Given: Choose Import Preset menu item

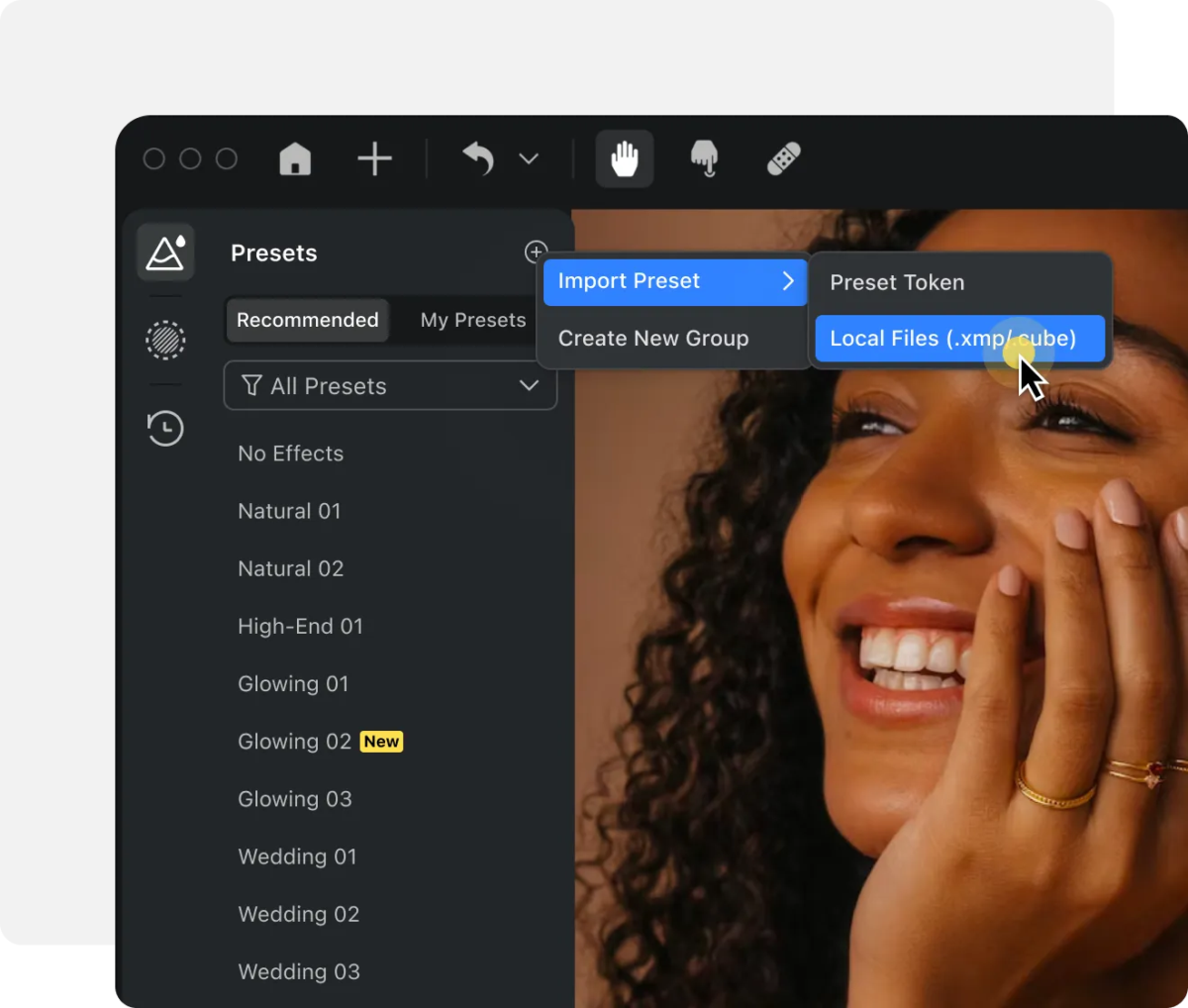Looking at the screenshot, I should point(676,281).
